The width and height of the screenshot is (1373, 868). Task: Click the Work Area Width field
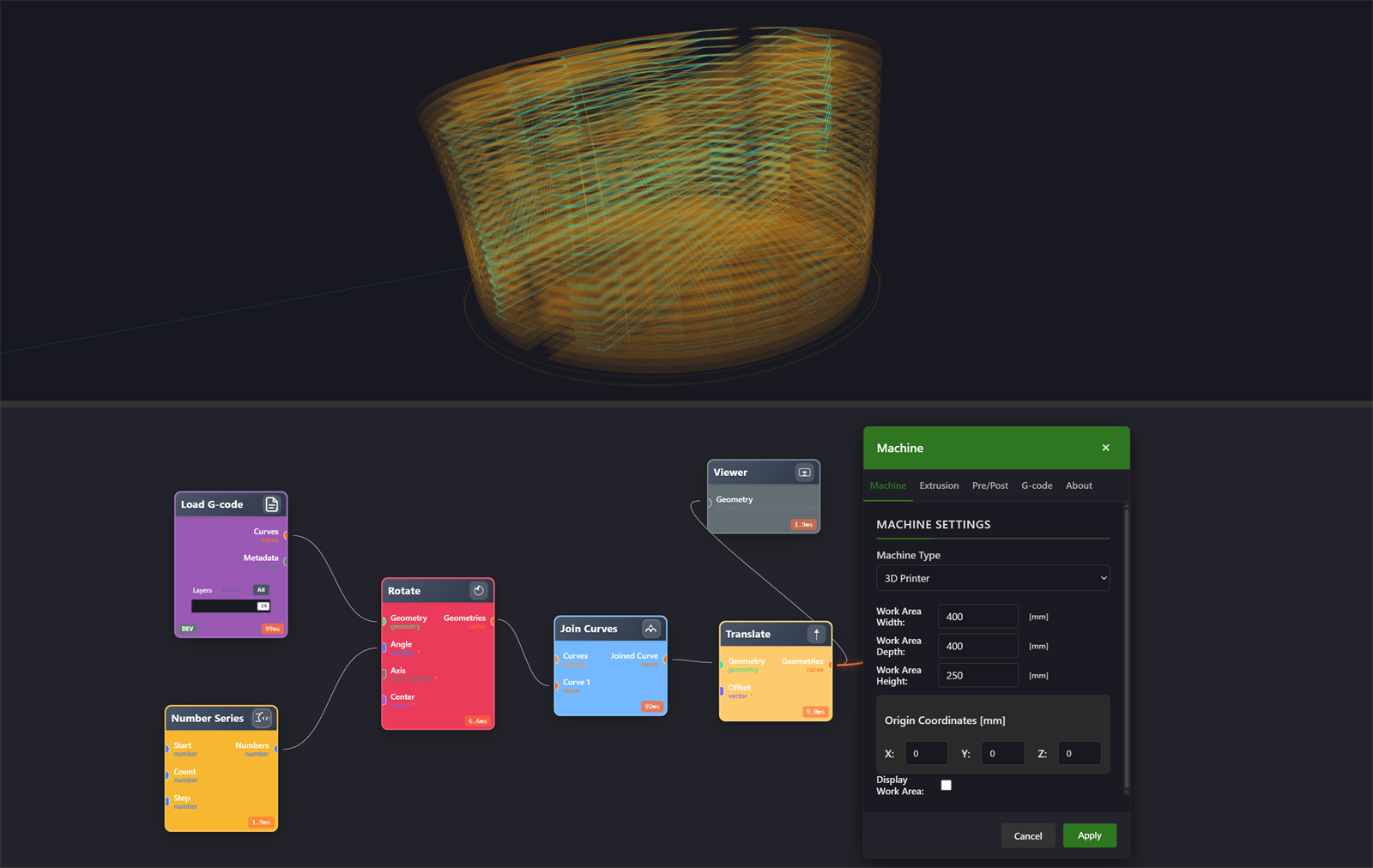(x=977, y=617)
